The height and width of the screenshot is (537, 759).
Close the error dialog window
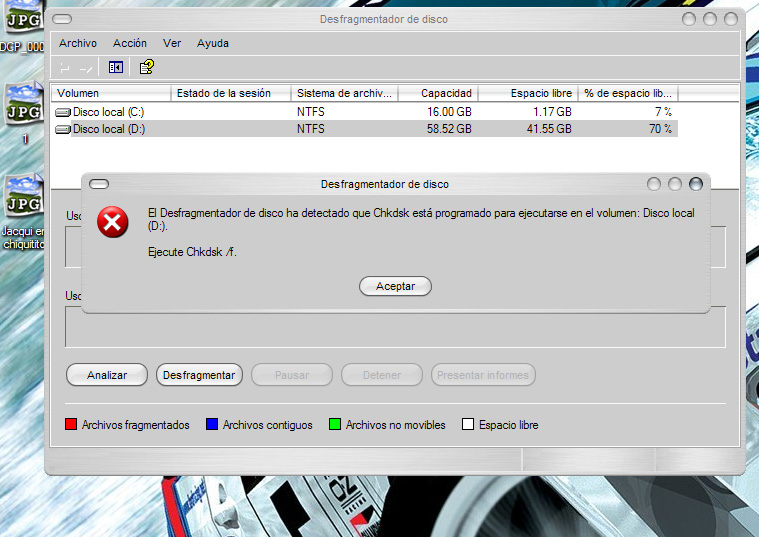click(x=696, y=184)
